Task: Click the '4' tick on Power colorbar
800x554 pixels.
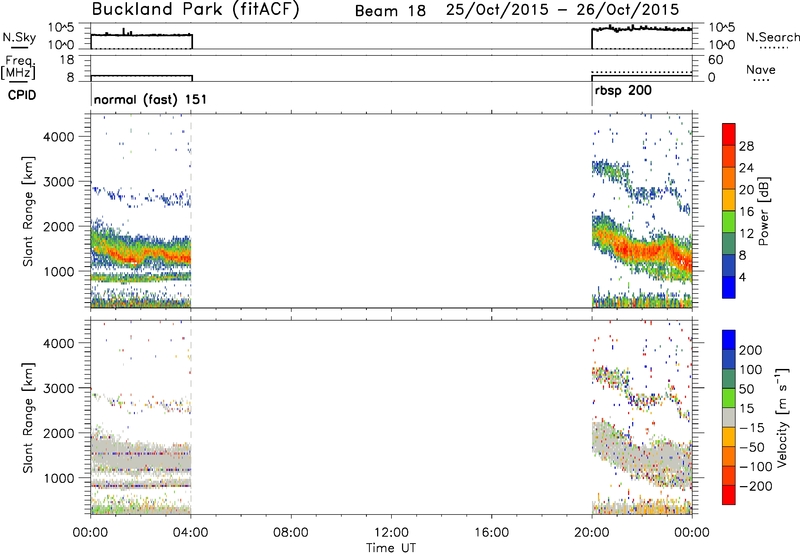Action: 742,277
